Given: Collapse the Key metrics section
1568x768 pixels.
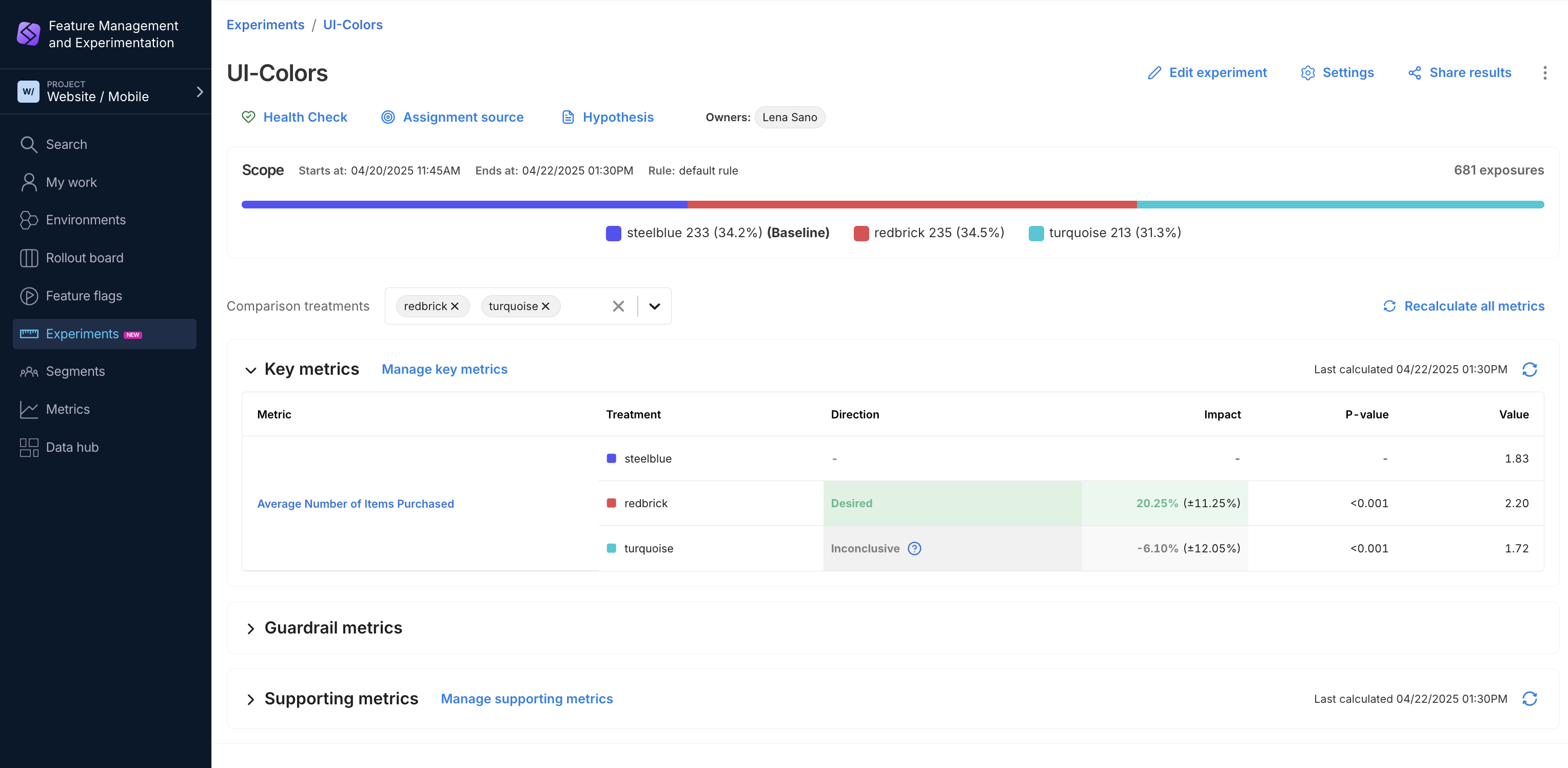Looking at the screenshot, I should click(x=251, y=370).
